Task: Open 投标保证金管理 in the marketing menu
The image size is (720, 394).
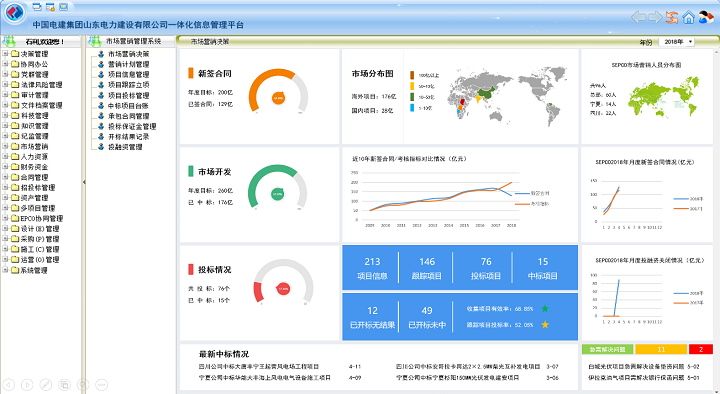Action: 132,126
